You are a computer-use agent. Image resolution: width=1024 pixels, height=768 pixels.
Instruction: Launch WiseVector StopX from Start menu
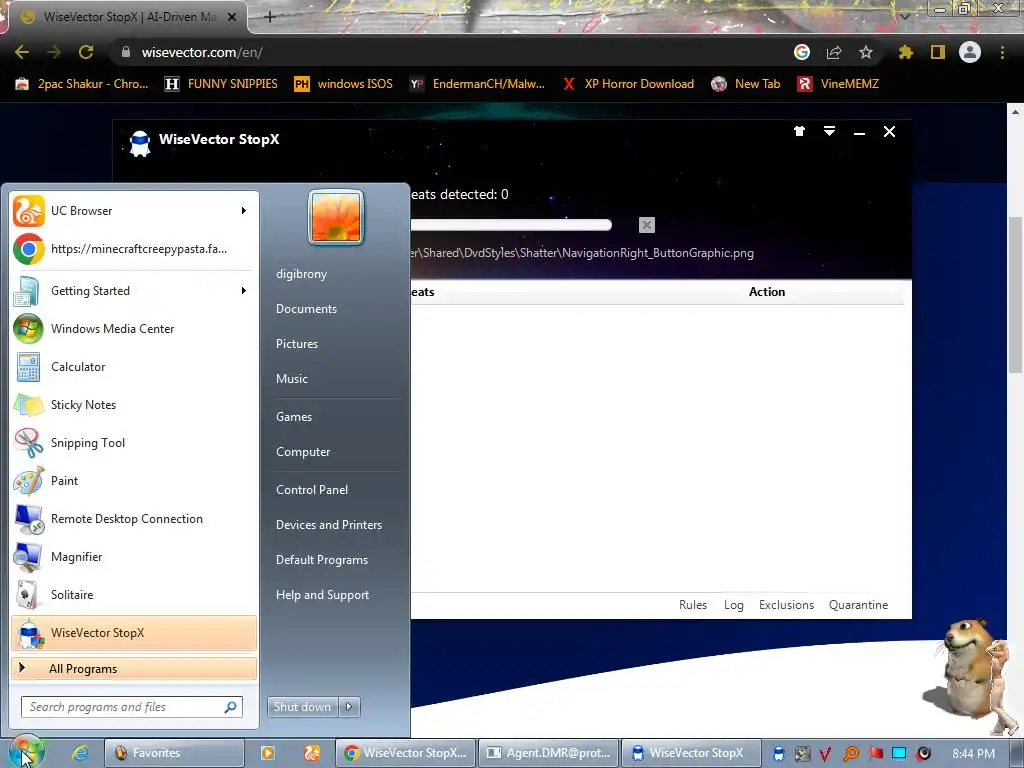(134, 633)
